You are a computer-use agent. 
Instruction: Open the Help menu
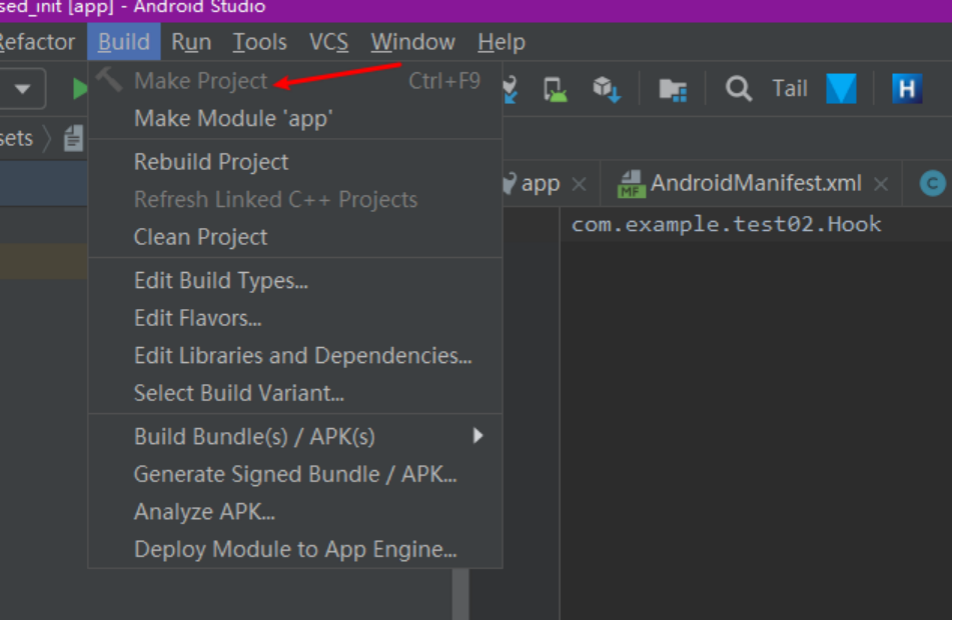(x=501, y=42)
